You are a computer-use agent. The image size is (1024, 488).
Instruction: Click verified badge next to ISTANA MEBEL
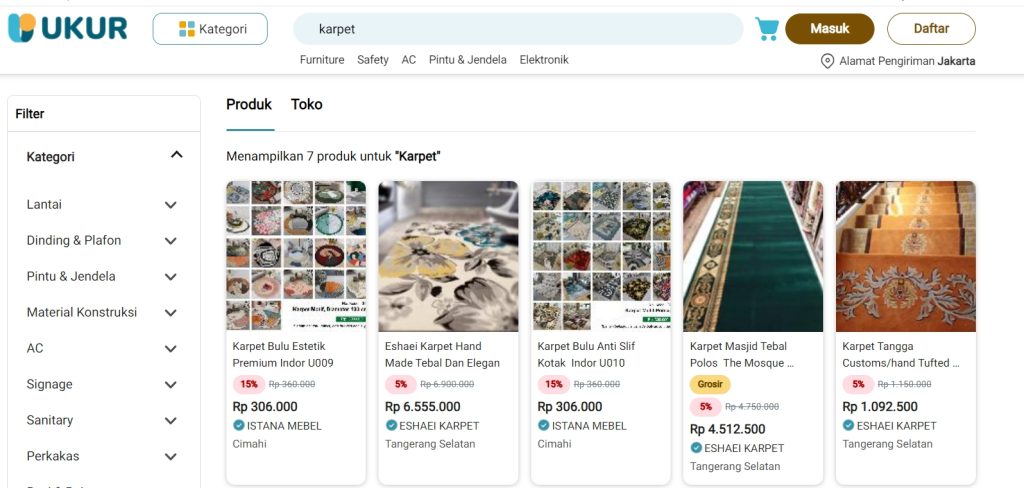239,426
